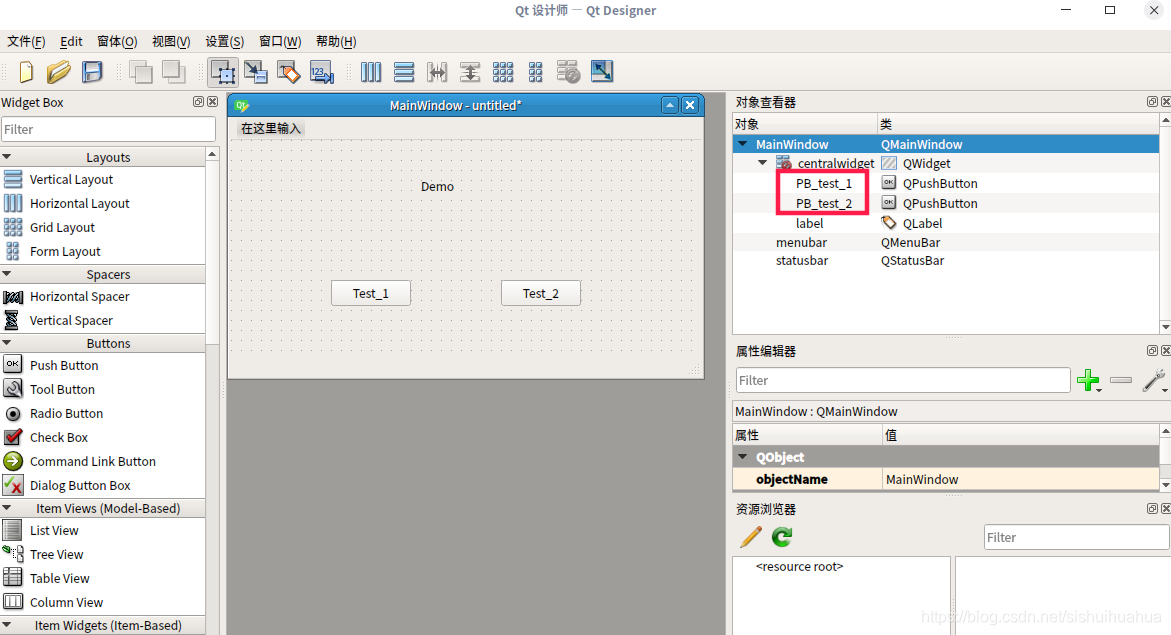Screen dimensions: 1171x635
Task: Collapse the centralwidget tree node
Action: (762, 163)
